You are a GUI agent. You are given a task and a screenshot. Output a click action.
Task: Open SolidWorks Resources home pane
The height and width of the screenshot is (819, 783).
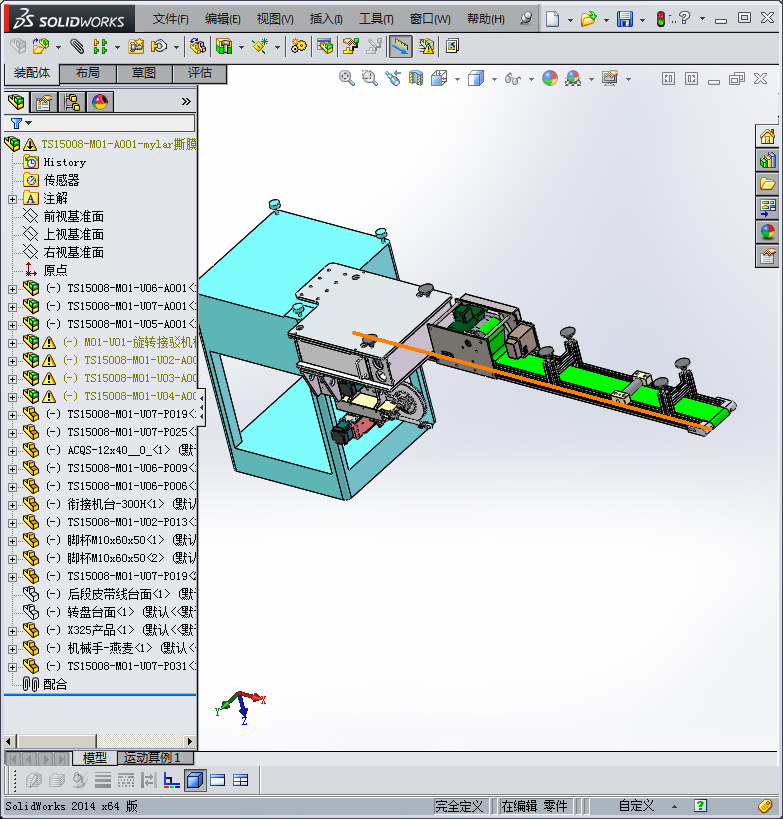pos(767,137)
